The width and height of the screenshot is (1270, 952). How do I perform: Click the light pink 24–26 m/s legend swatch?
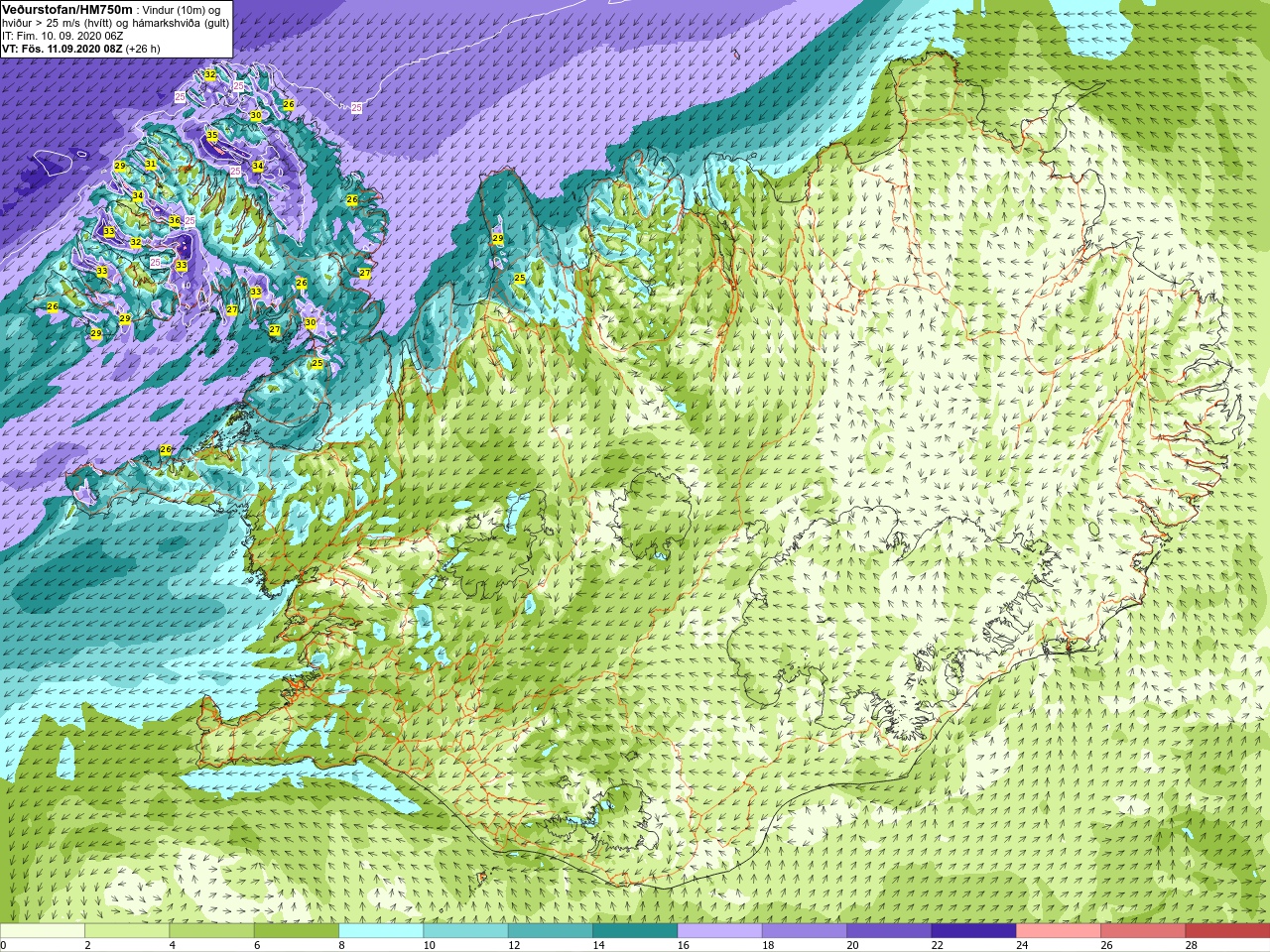click(x=1059, y=931)
